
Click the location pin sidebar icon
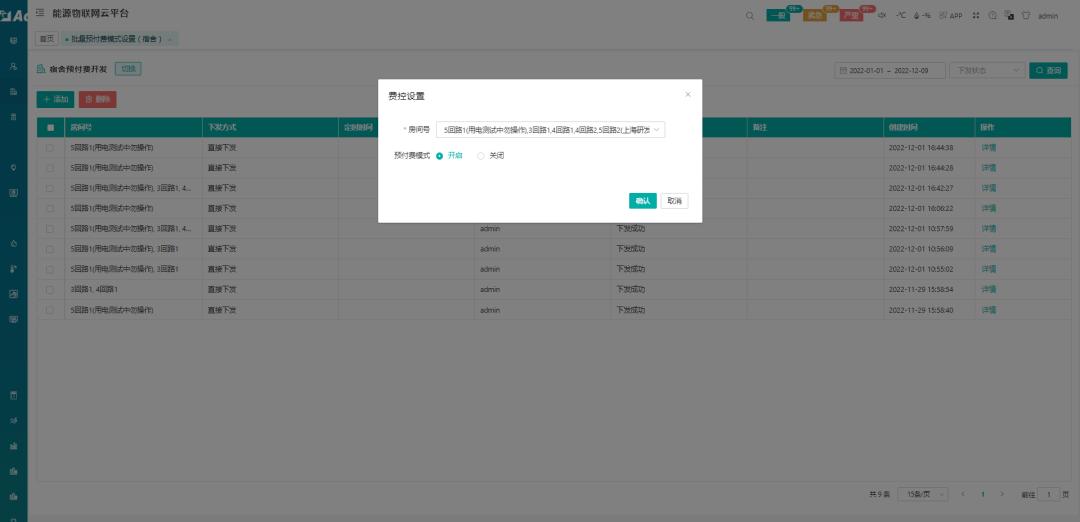13,167
